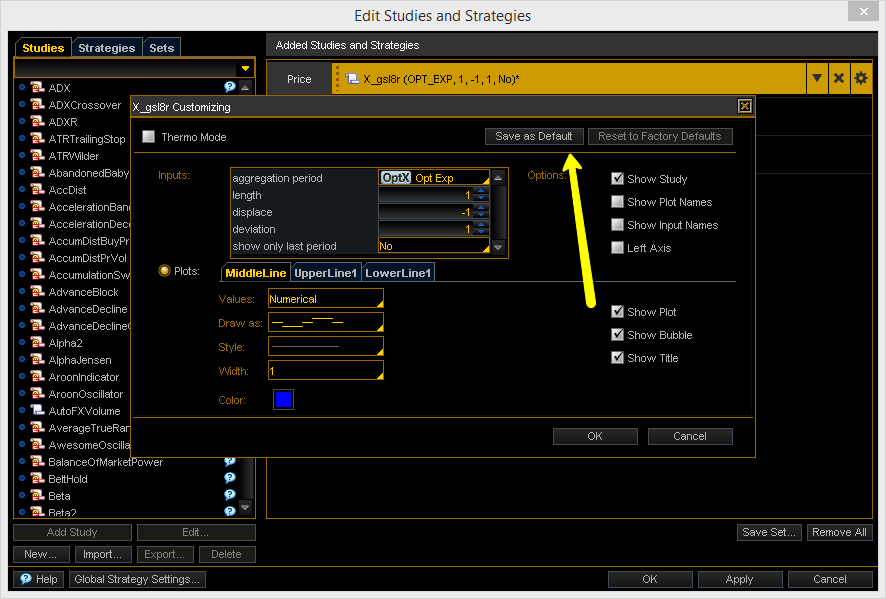The image size is (886, 599).
Task: Open the Width dropdown
Action: point(325,370)
